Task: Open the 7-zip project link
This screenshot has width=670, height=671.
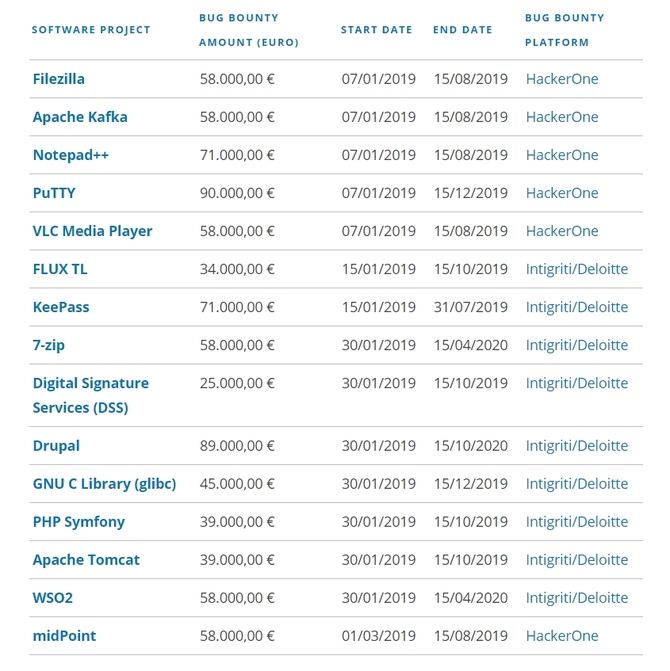Action: [x=49, y=345]
